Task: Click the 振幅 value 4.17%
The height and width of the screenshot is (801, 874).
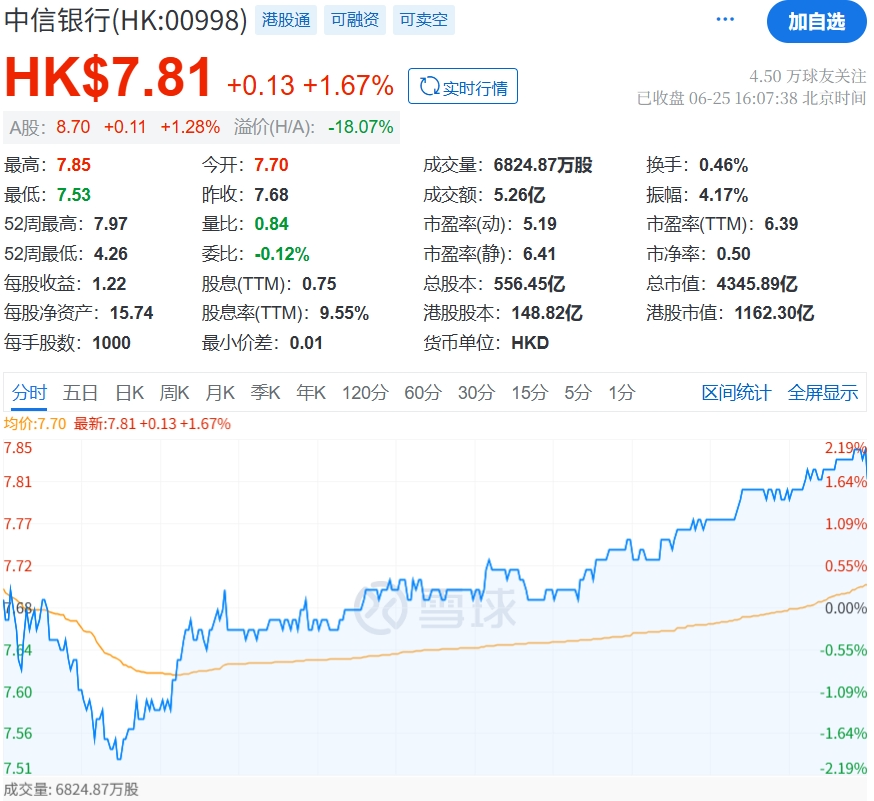Action: click(724, 195)
